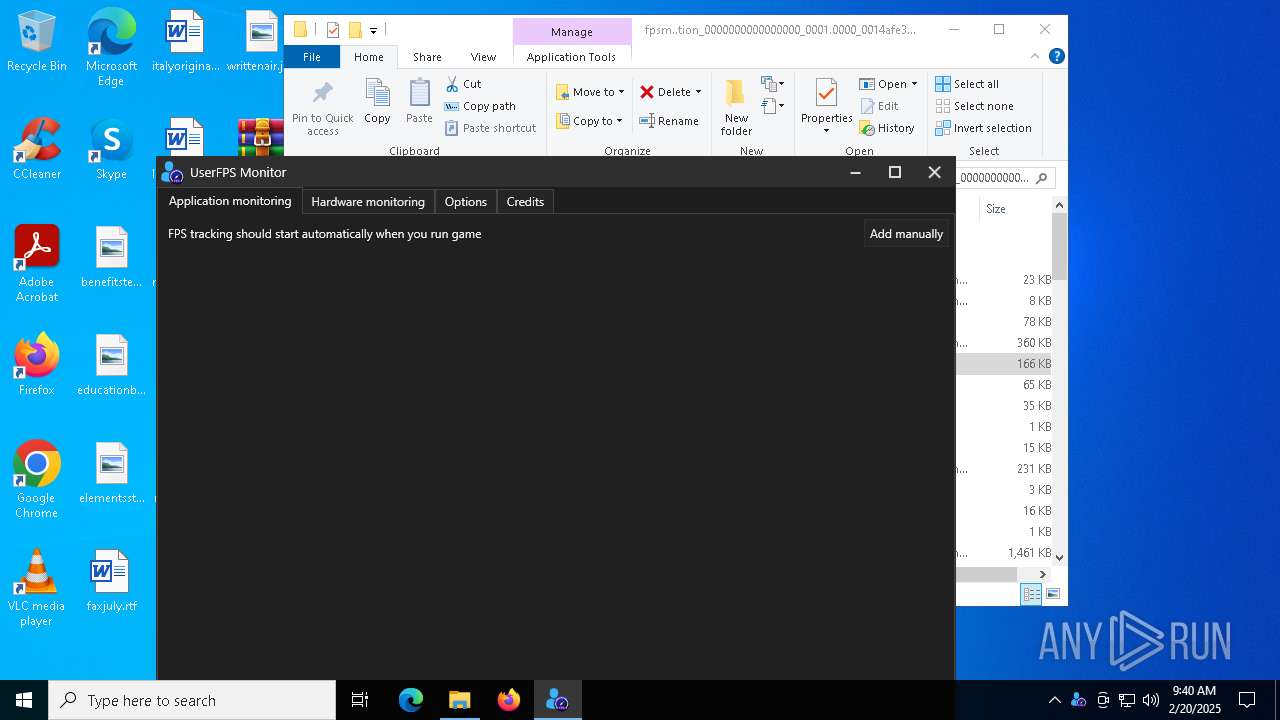Click the Add manually button
Screen dimensions: 1280x720
pos(906,233)
